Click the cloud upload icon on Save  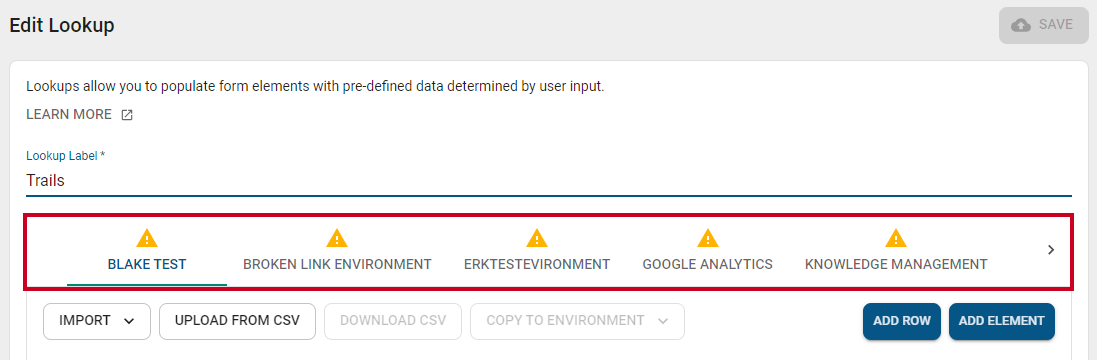1021,25
